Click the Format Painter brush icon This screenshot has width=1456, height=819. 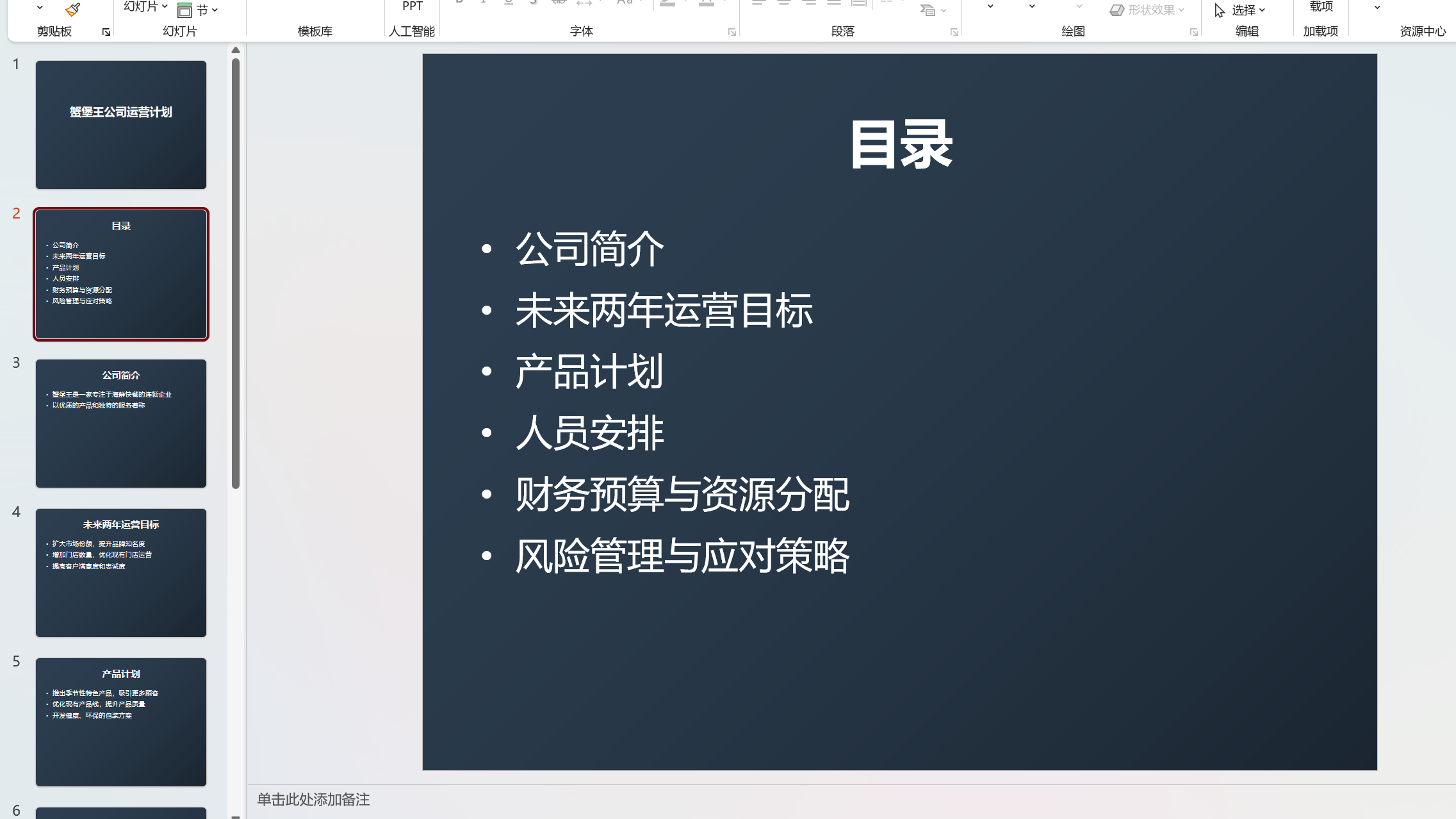point(72,9)
